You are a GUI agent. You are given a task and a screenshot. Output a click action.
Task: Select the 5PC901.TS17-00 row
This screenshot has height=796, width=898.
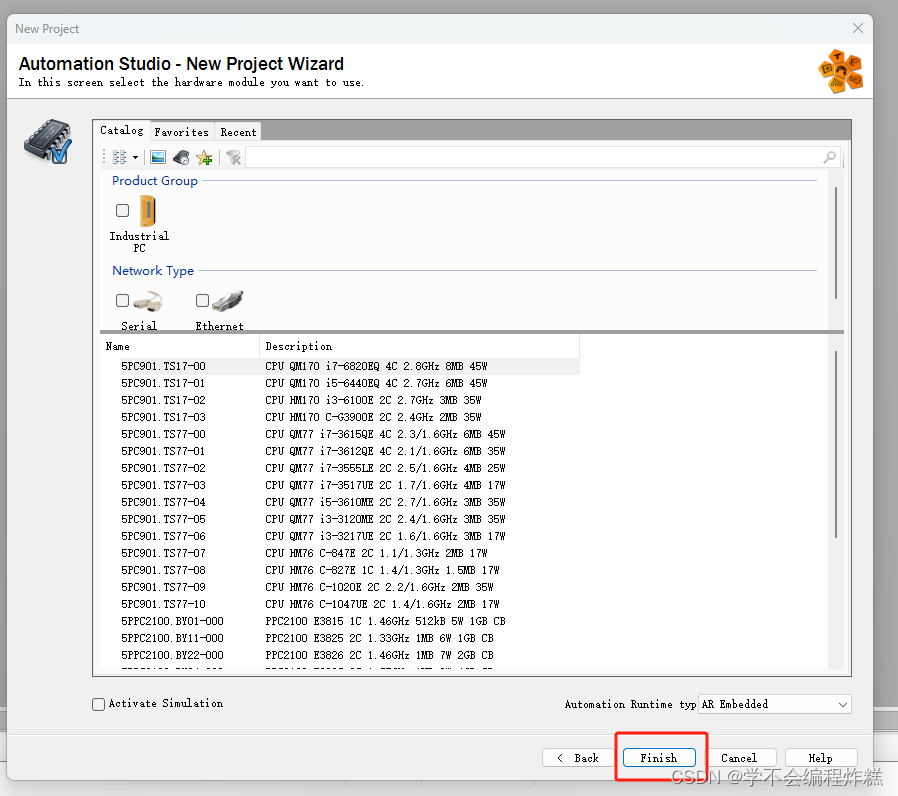339,366
